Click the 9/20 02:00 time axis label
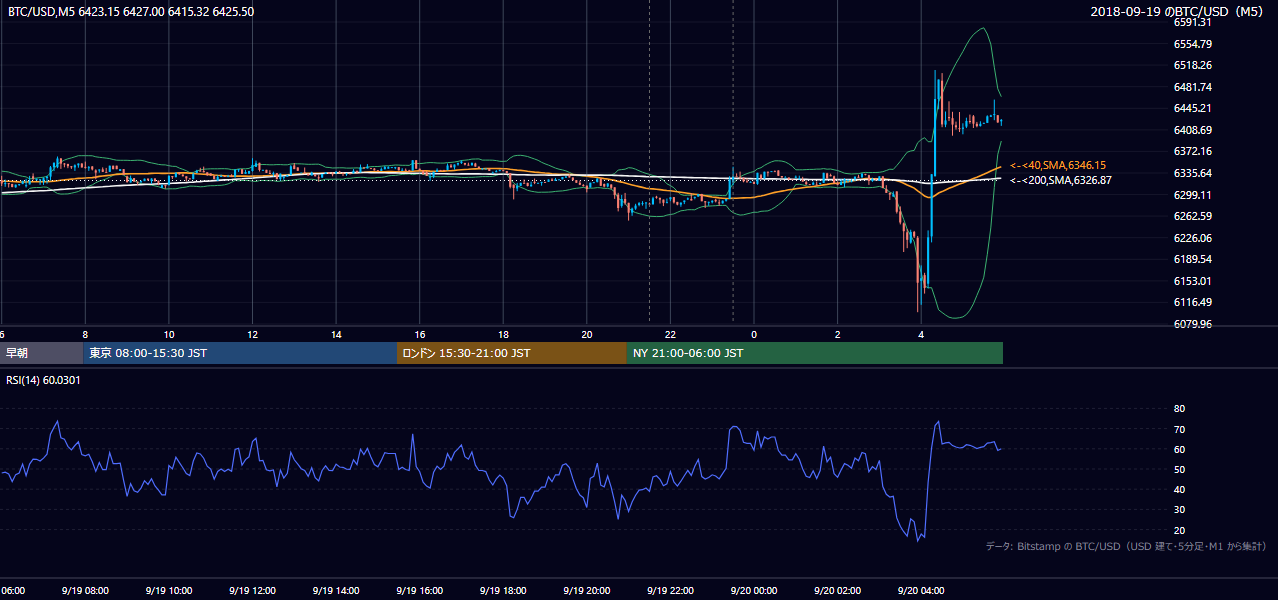This screenshot has height=600, width=1278. 837,591
